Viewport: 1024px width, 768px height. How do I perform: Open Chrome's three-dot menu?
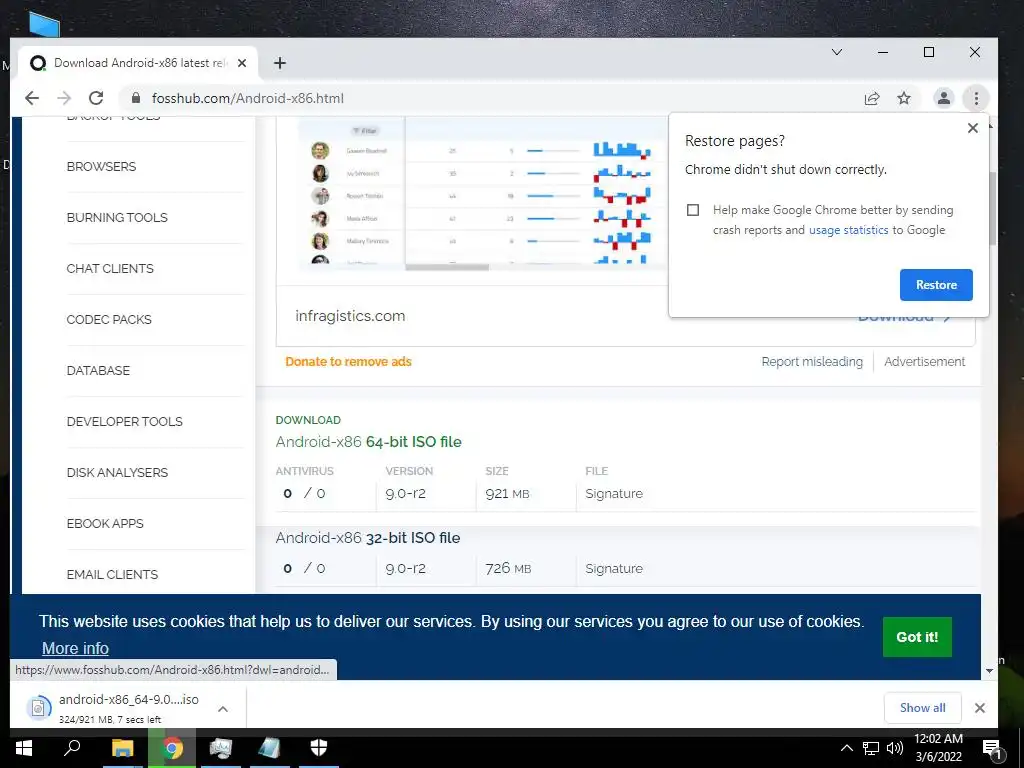[976, 99]
